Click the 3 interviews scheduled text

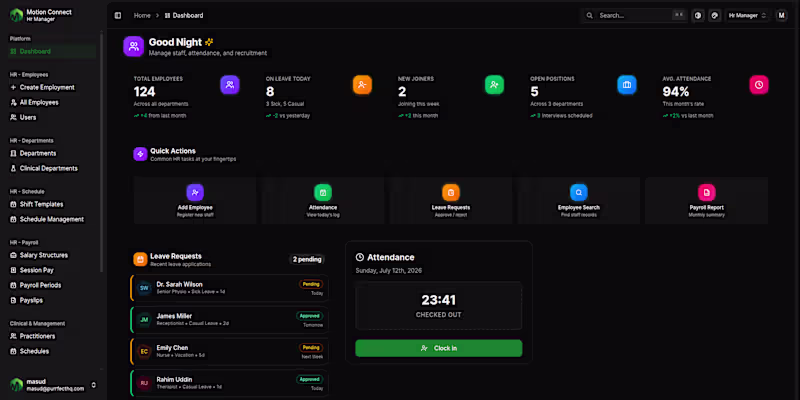click(x=565, y=116)
